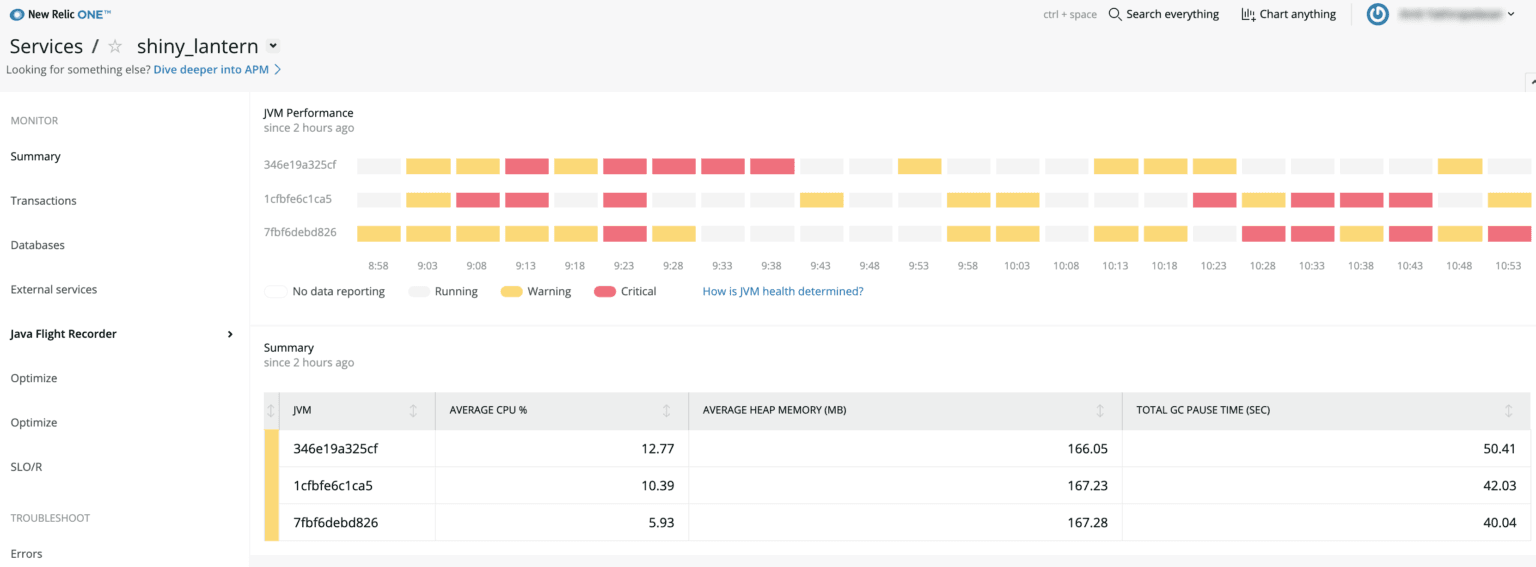
Task: Click 1cfbfe6c1ca5 warning block at 9:43
Action: tap(821, 200)
